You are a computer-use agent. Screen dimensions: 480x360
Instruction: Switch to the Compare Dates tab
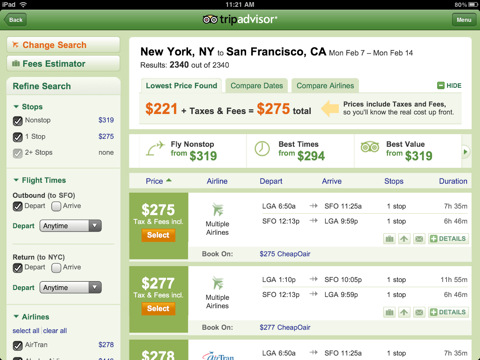[257, 86]
